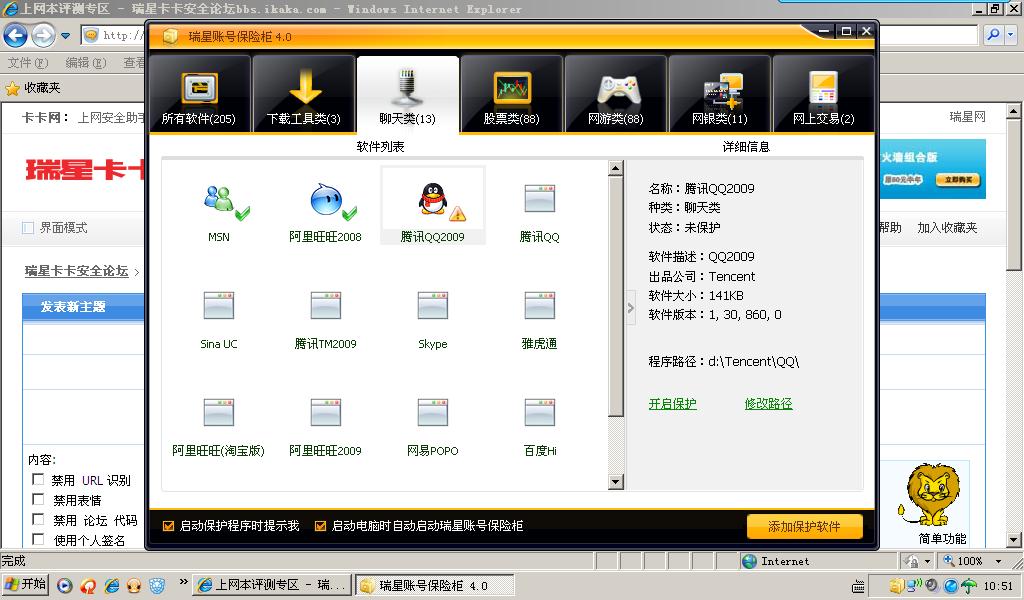Image resolution: width=1024 pixels, height=600 pixels.
Task: Click the 添加保护软件 button
Action: coord(805,526)
